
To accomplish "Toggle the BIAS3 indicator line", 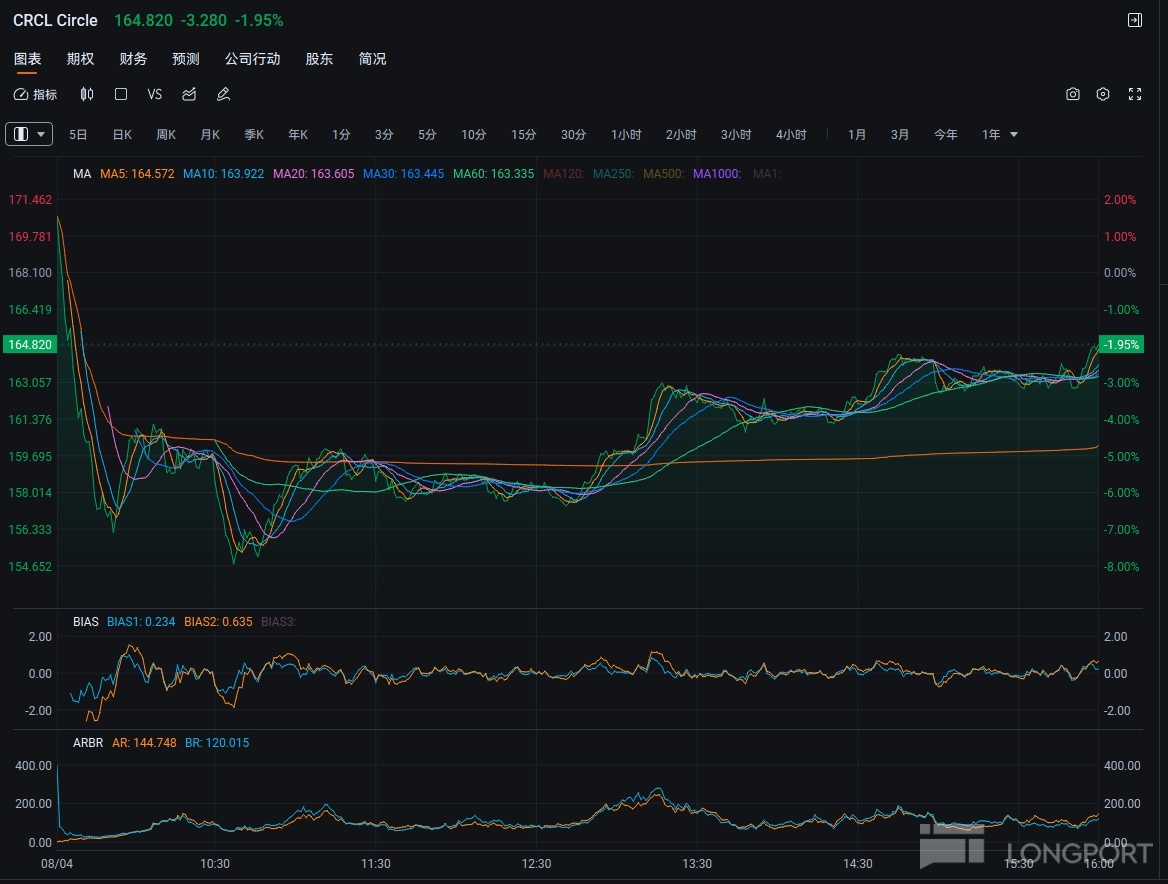I will 278,622.
